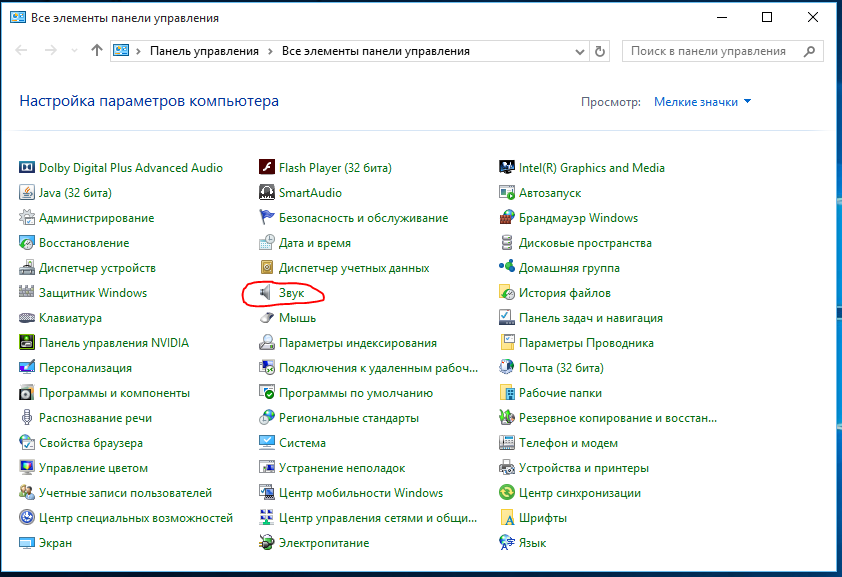Open Подключения к удаленным рабочим столам link
Image resolution: width=842 pixels, height=577 pixels.
[378, 368]
